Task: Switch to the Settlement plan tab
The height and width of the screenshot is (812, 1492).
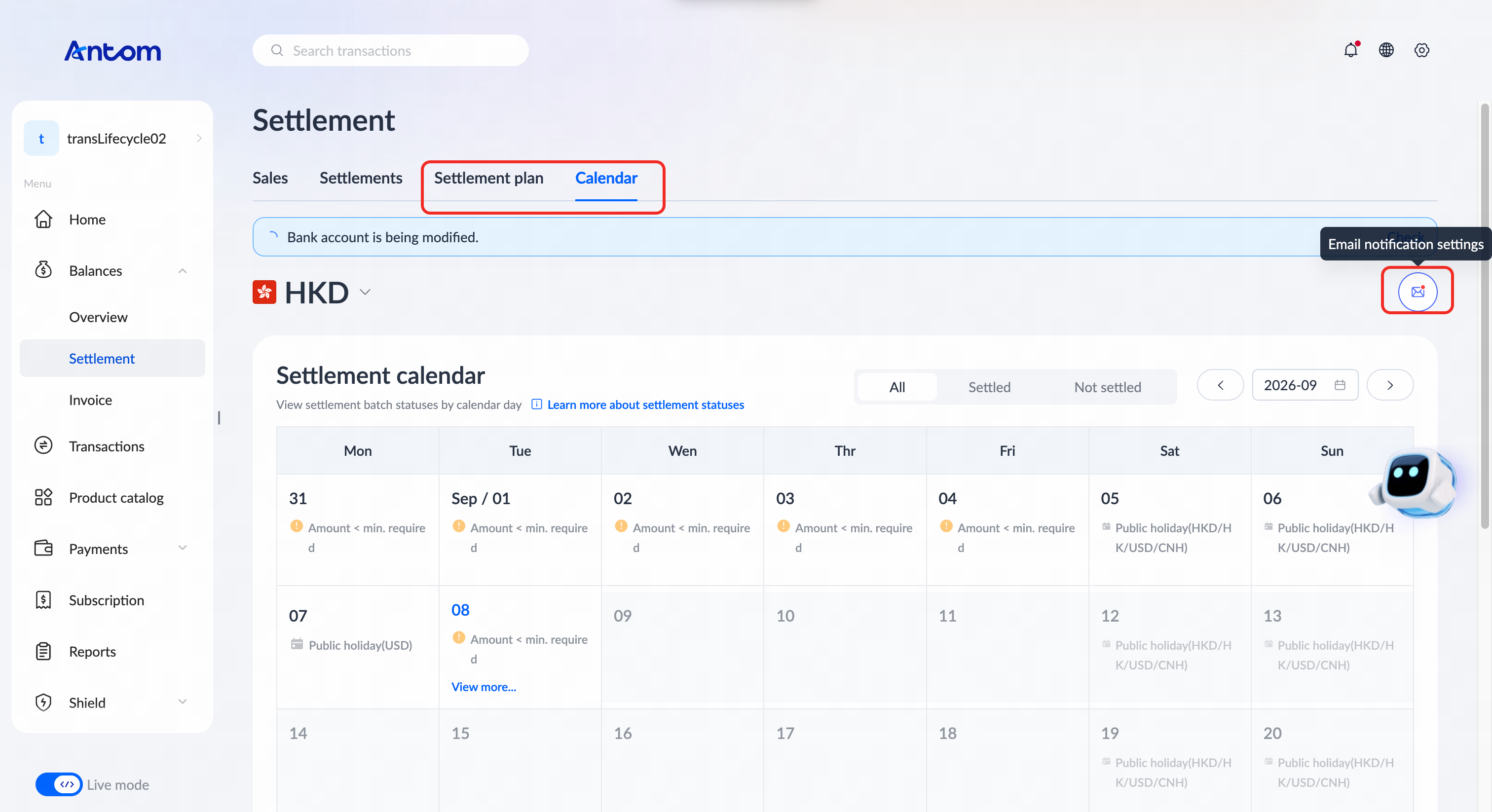Action: point(488,178)
